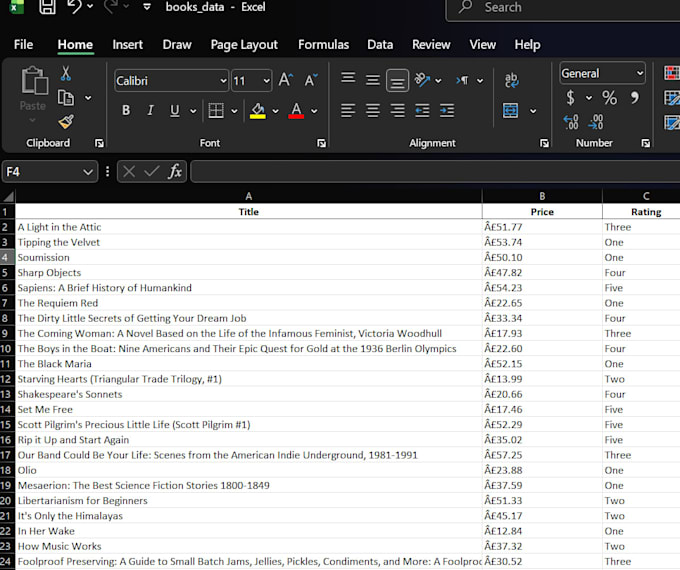Click Decrease Indent icon
Image resolution: width=680 pixels, height=570 pixels.
pos(422,111)
